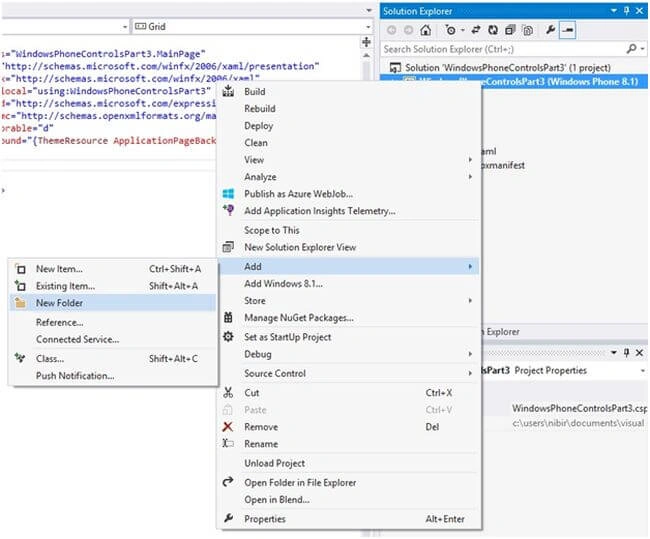Screen dimensions: 650x539
Task: Click the Home icon in Solution Explorer toolbar
Action: tap(425, 30)
